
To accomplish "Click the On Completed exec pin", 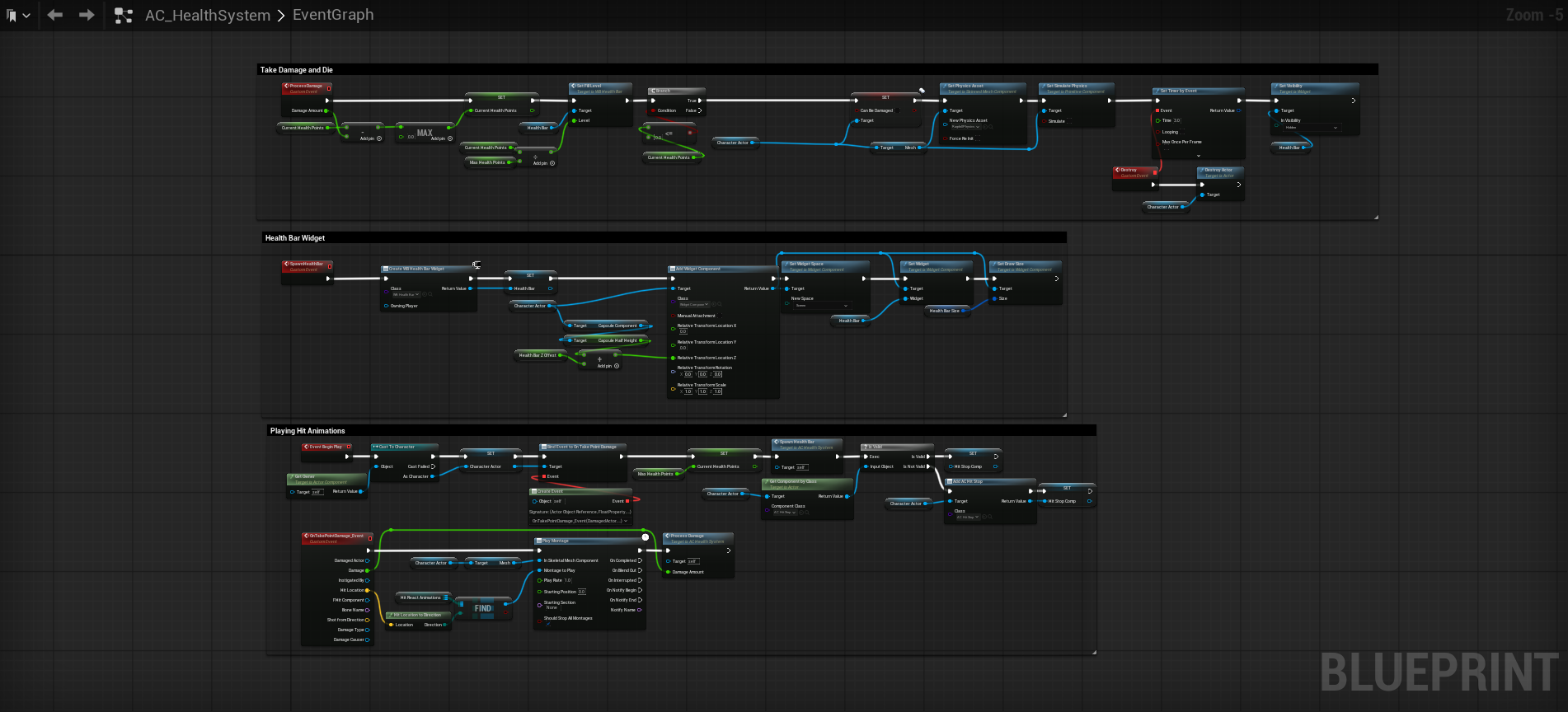I will (640, 560).
